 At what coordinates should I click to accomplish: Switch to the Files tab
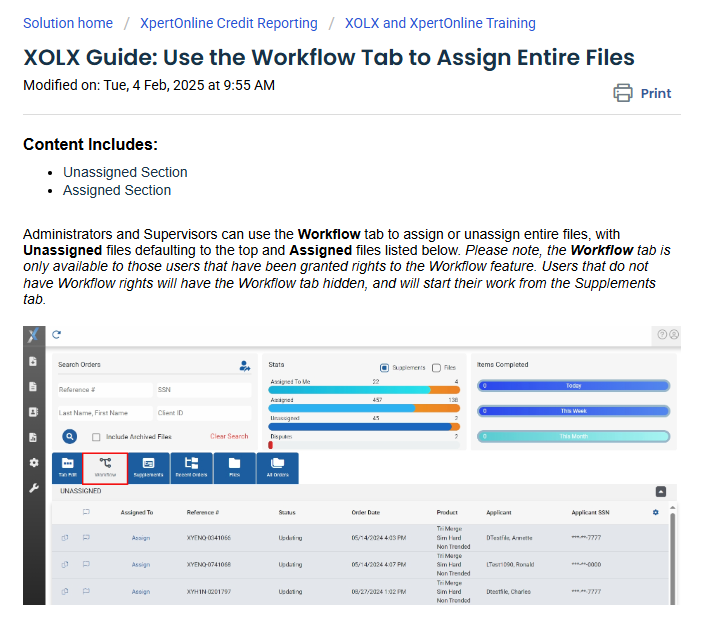235,468
